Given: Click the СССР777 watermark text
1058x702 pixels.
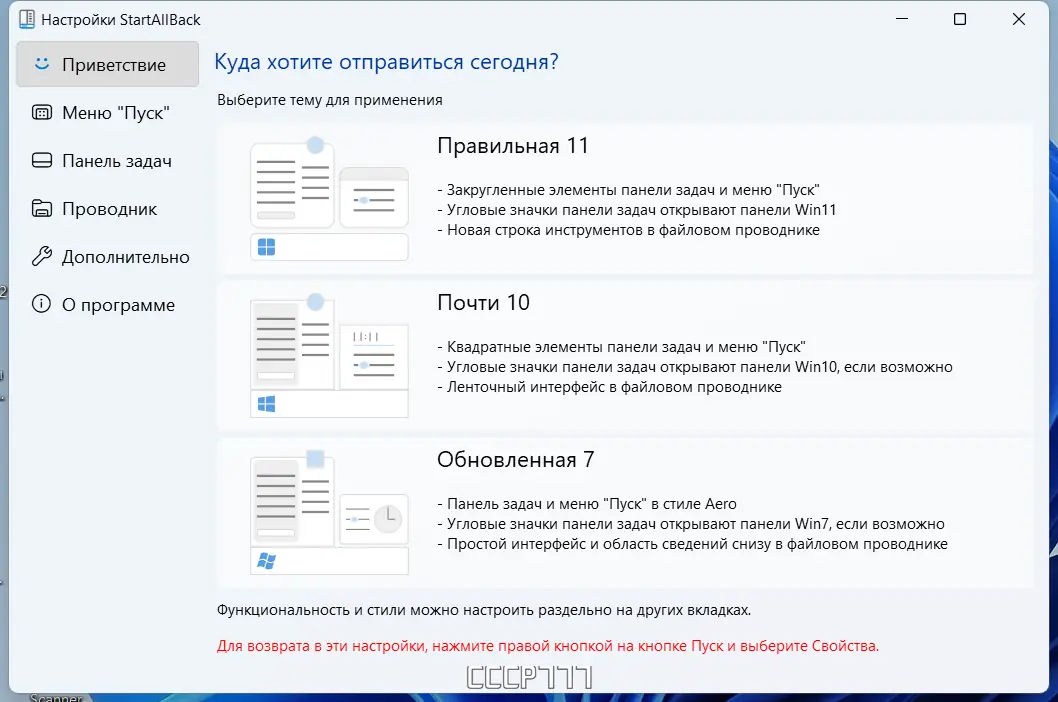Looking at the screenshot, I should click(528, 676).
